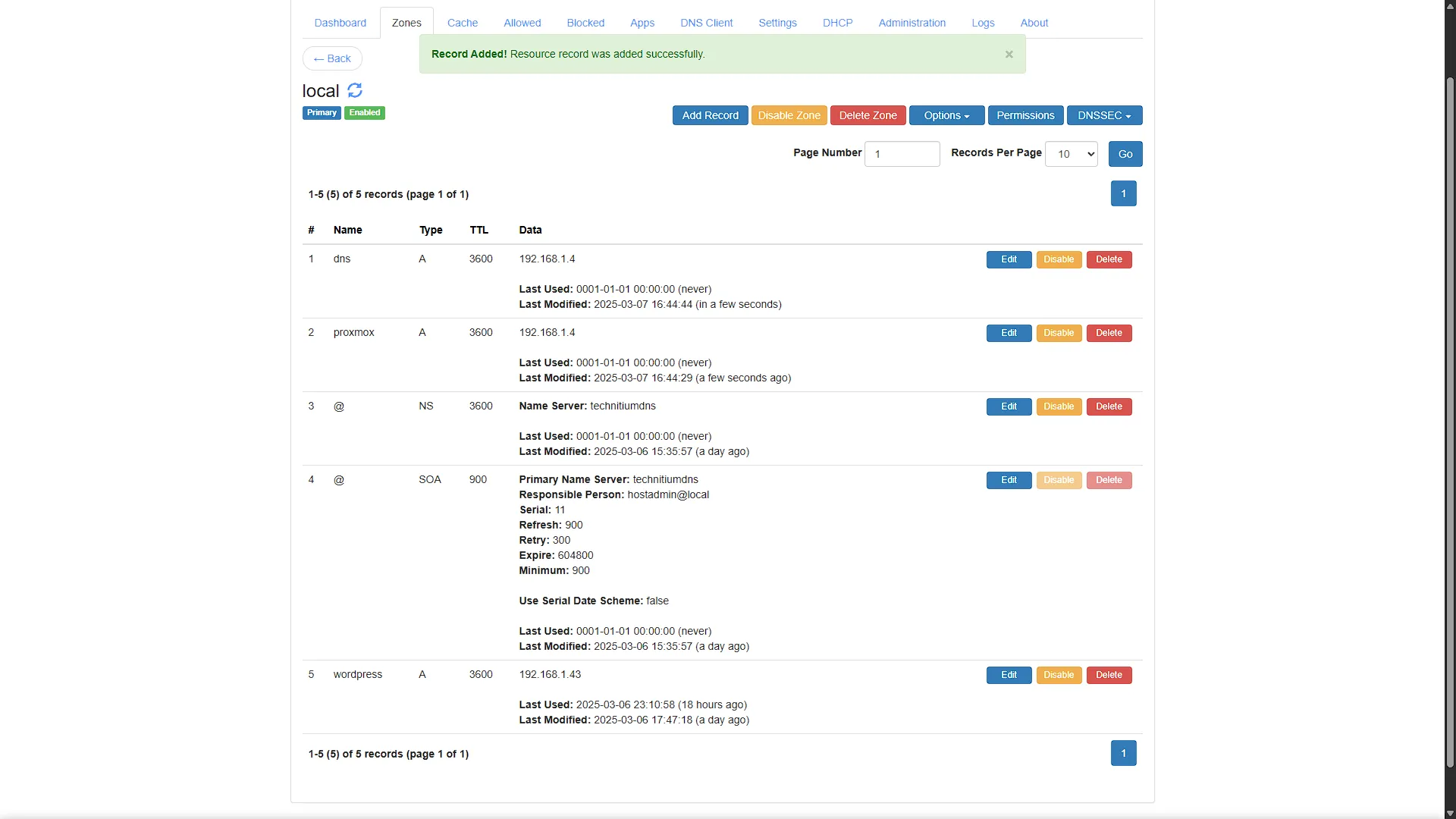The image size is (1456, 819).
Task: View the Logs tab
Action: tap(984, 23)
